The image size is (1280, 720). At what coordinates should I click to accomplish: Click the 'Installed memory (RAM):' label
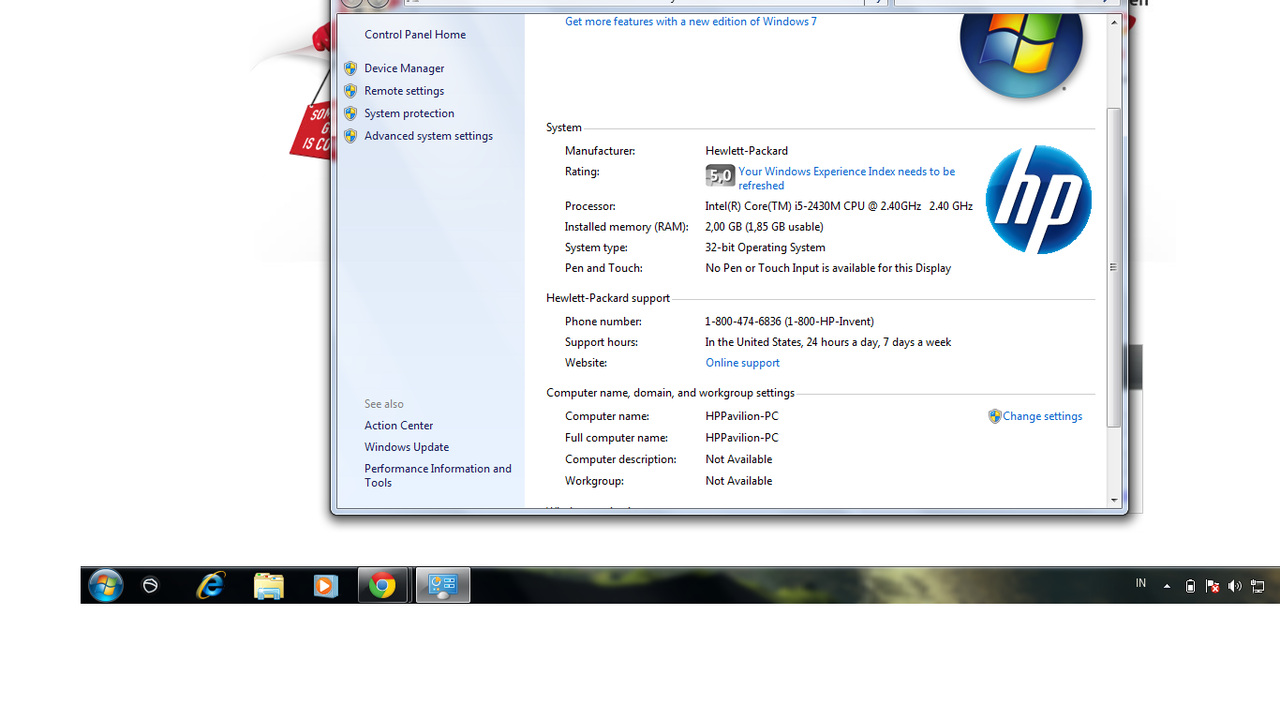pyautogui.click(x=626, y=227)
